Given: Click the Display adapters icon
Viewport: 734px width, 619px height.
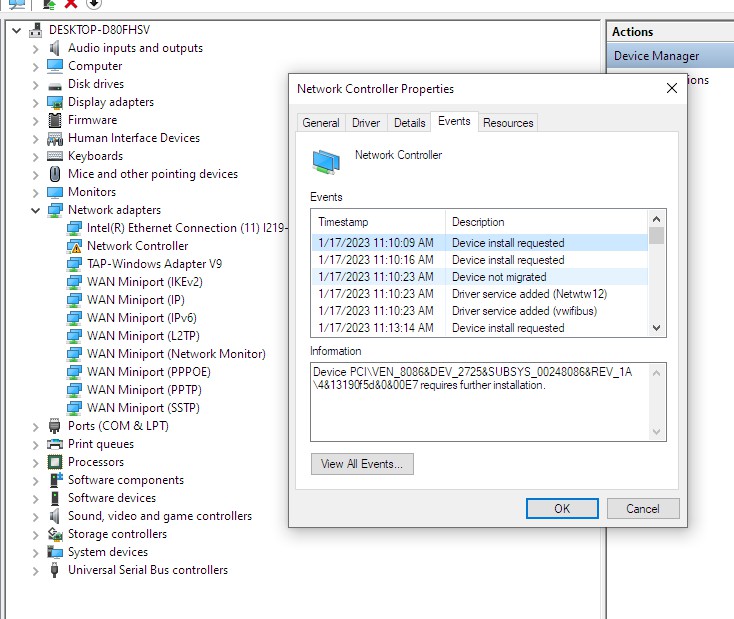Looking at the screenshot, I should coord(56,102).
